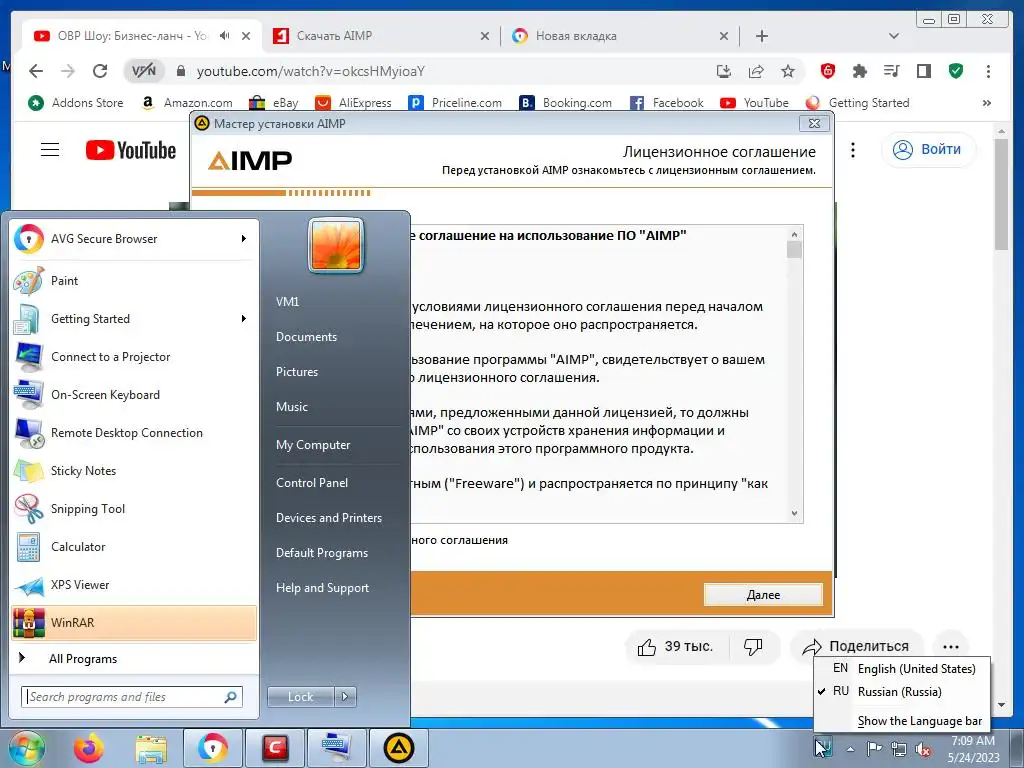Mute the YouTube tab audio icon
This screenshot has width=1024, height=768.
coord(225,36)
